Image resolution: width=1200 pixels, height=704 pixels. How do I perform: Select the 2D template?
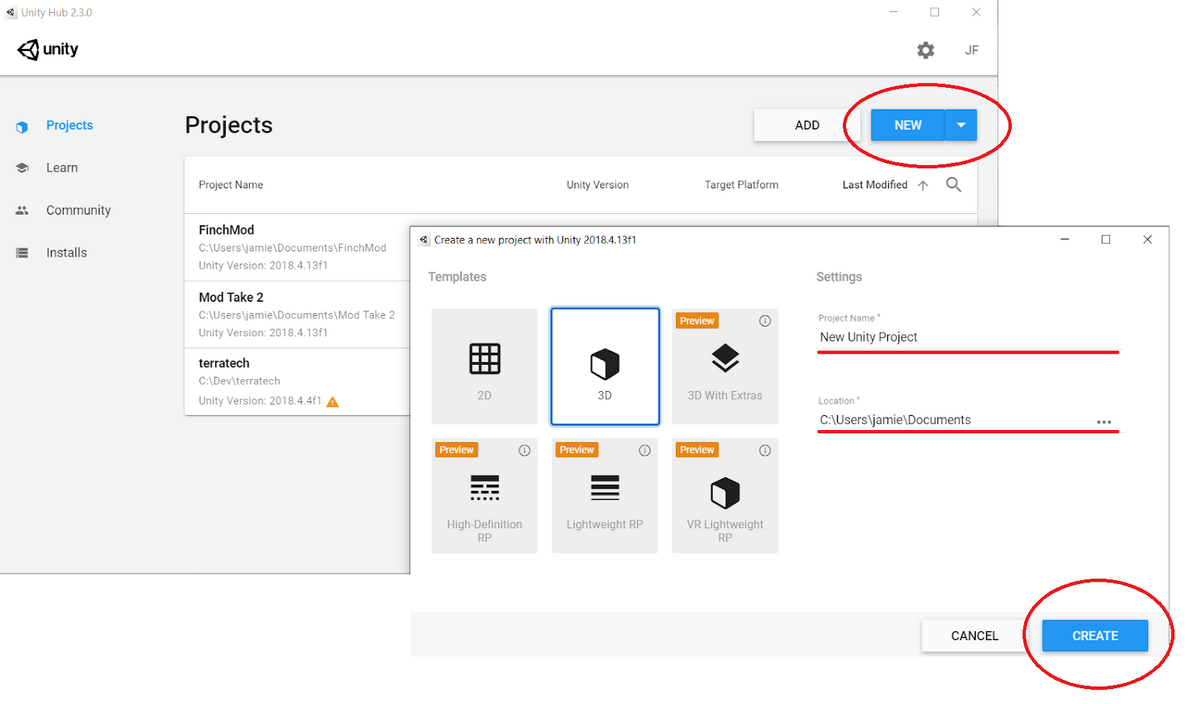(485, 366)
